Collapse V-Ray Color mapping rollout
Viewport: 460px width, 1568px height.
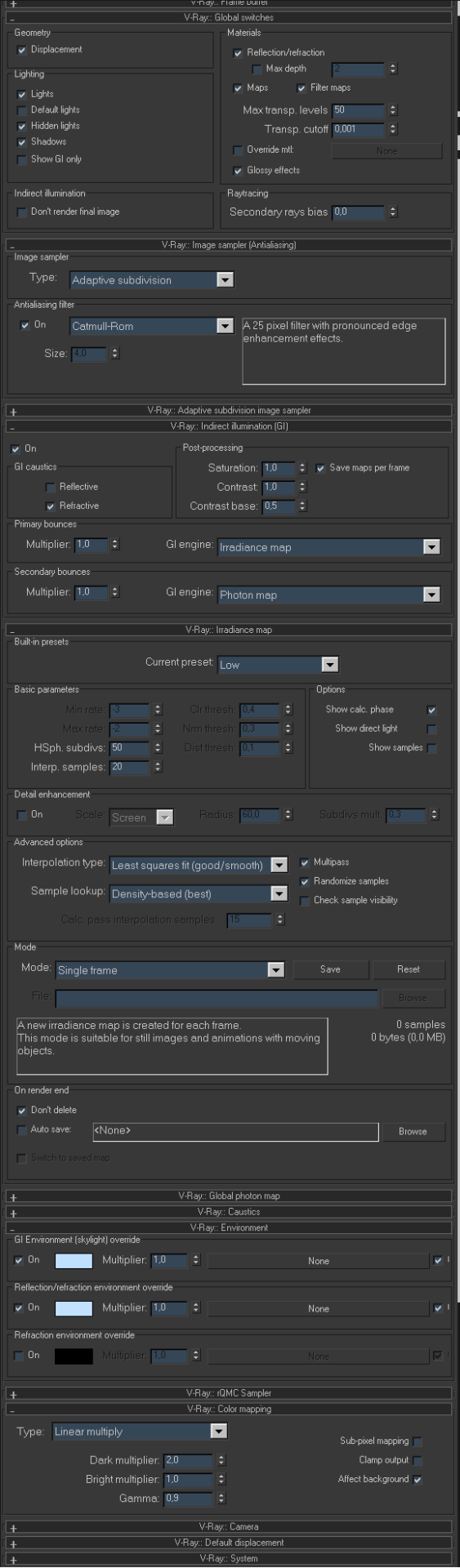(229, 1409)
